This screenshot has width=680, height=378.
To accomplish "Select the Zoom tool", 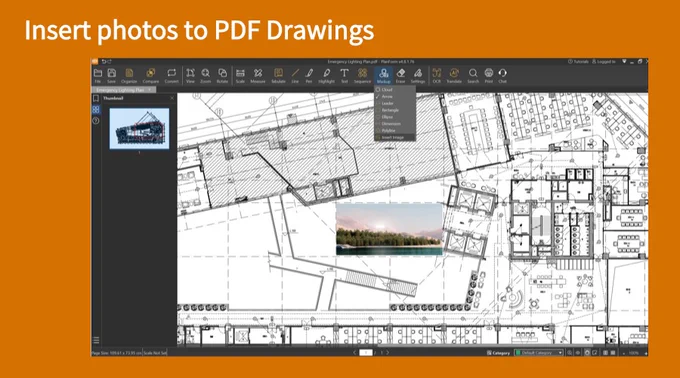I will (x=206, y=75).
